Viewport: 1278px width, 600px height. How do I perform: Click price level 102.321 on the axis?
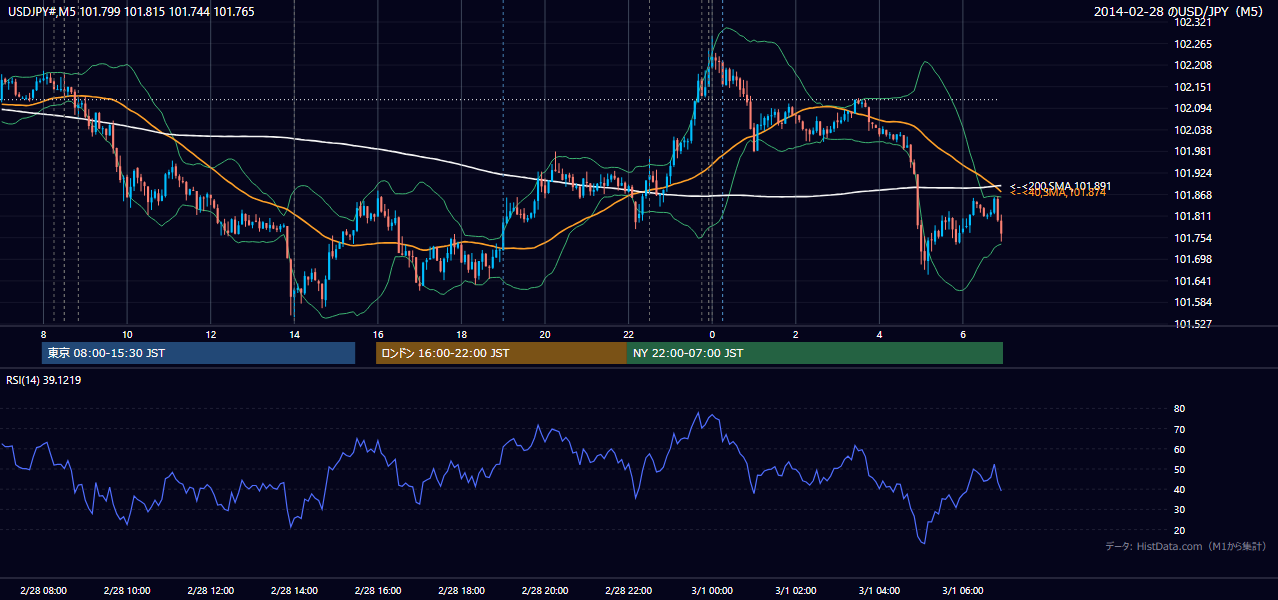[x=1193, y=22]
